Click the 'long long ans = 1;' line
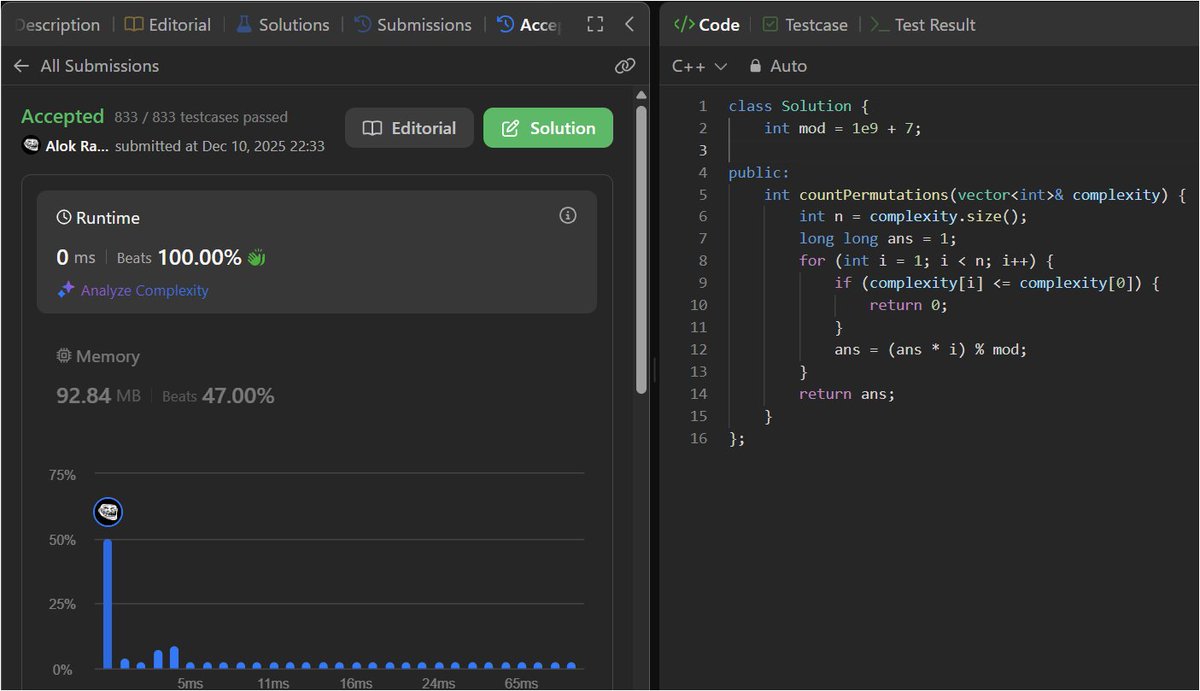Image resolution: width=1200 pixels, height=691 pixels. point(878,239)
